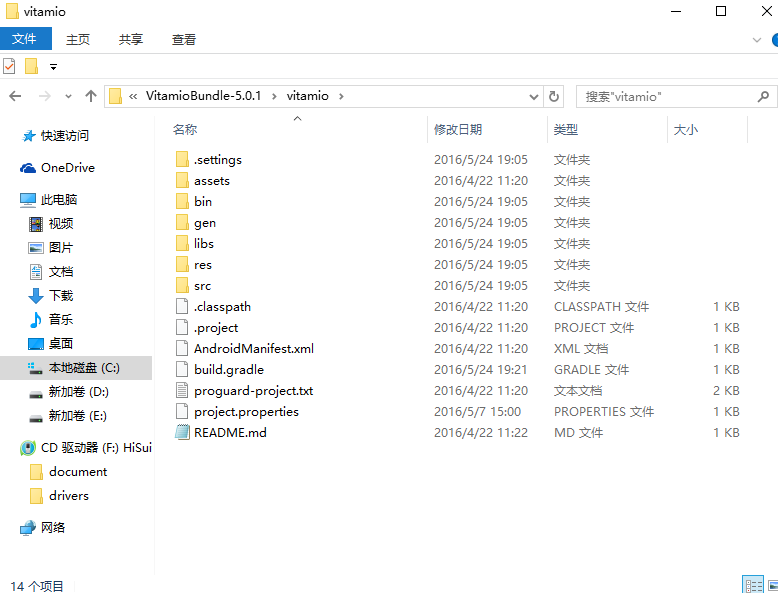
Task: Open the 文档 library icon
Action: [x=36, y=271]
